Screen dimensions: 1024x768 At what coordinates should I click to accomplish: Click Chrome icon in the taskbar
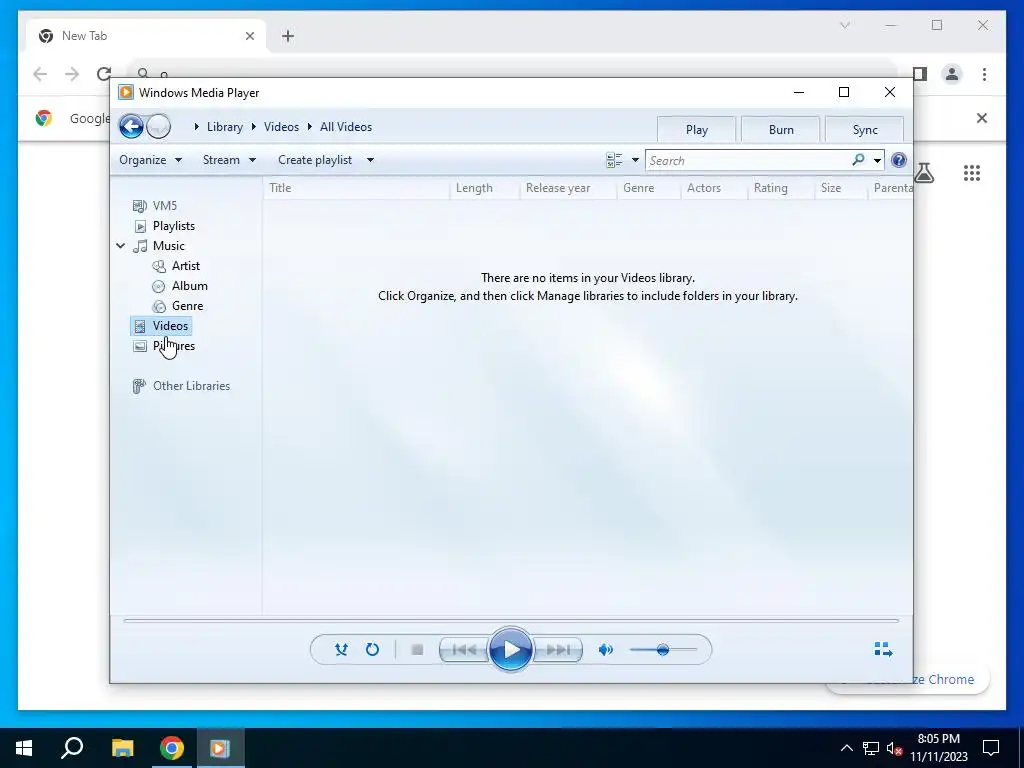tap(172, 748)
